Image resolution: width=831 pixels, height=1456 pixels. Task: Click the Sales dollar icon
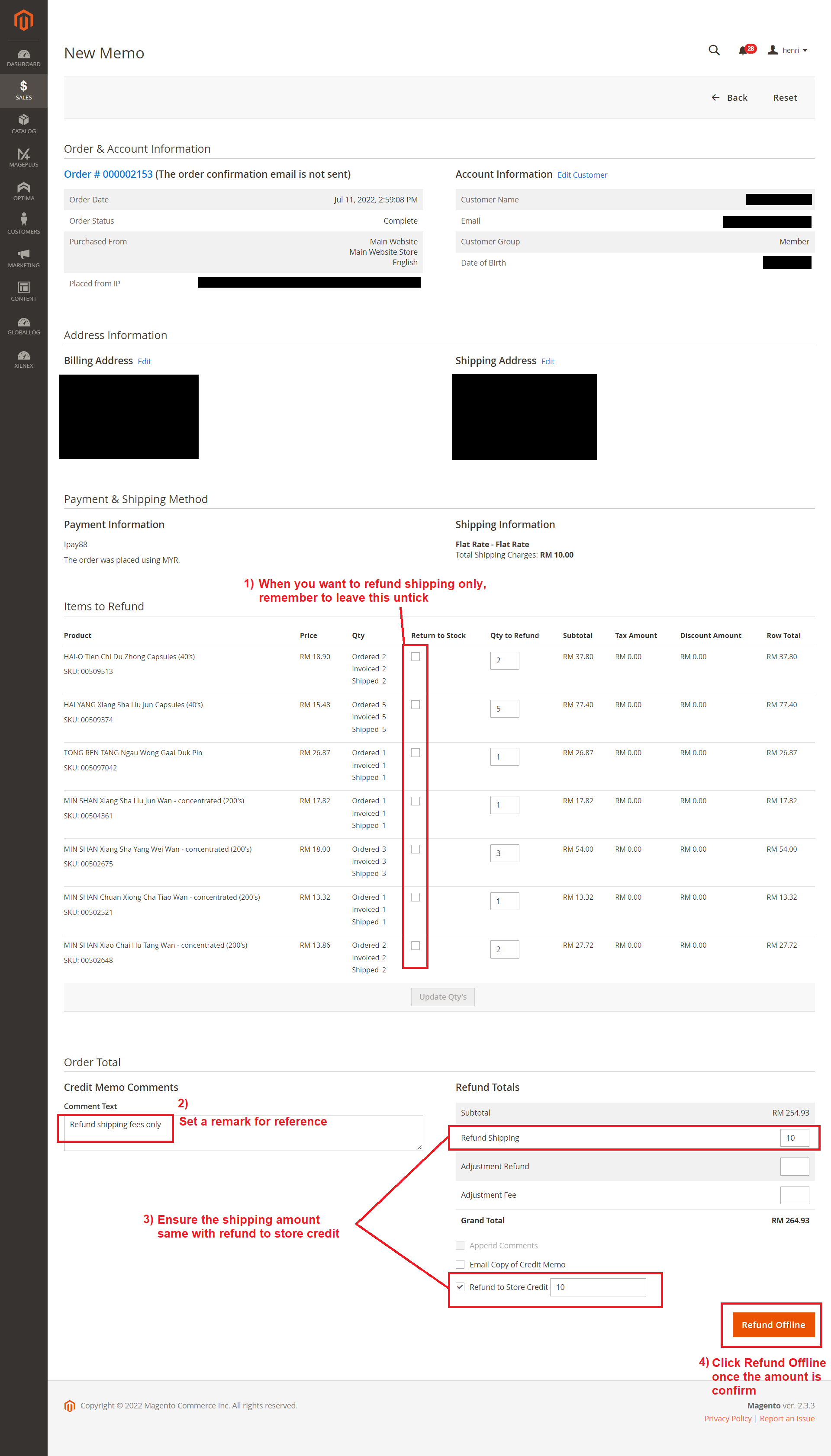23,90
